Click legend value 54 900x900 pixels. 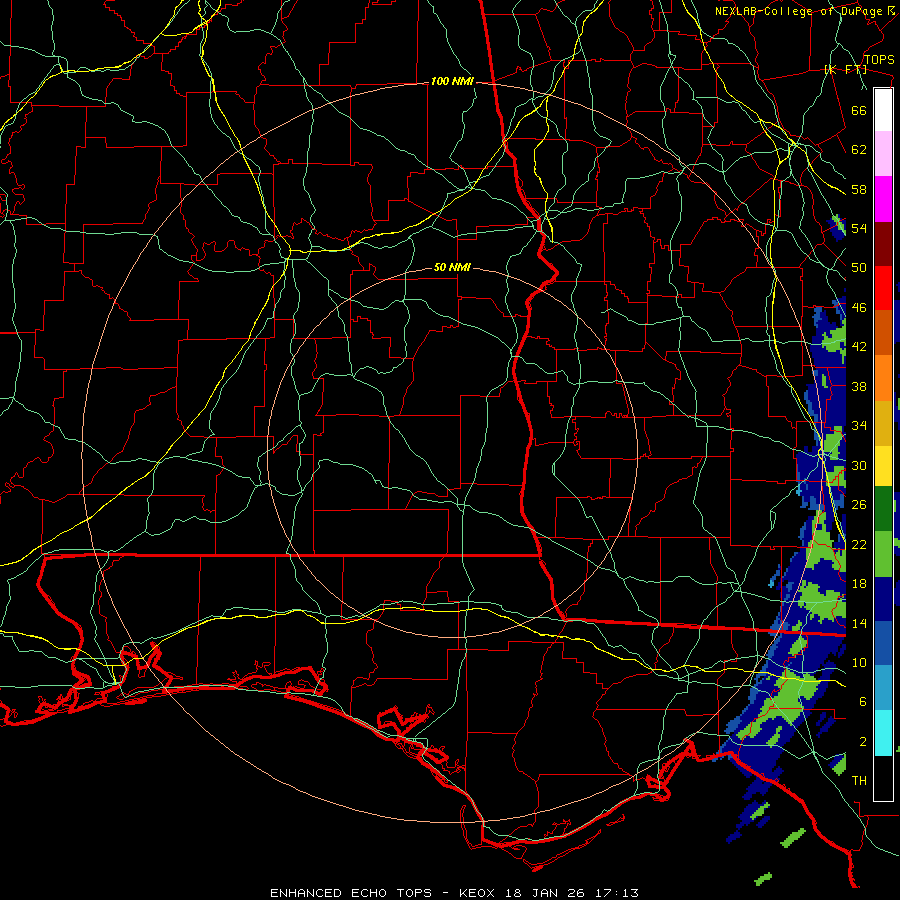pyautogui.click(x=859, y=228)
